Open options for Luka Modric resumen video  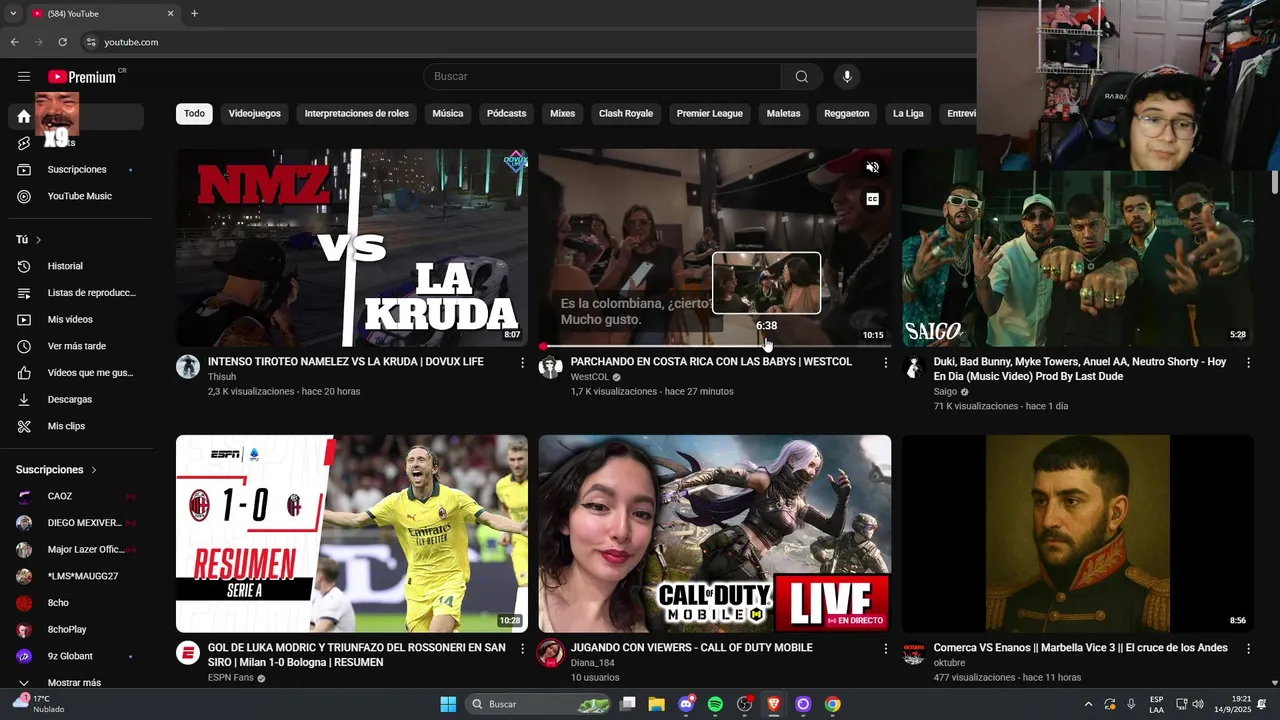click(522, 649)
